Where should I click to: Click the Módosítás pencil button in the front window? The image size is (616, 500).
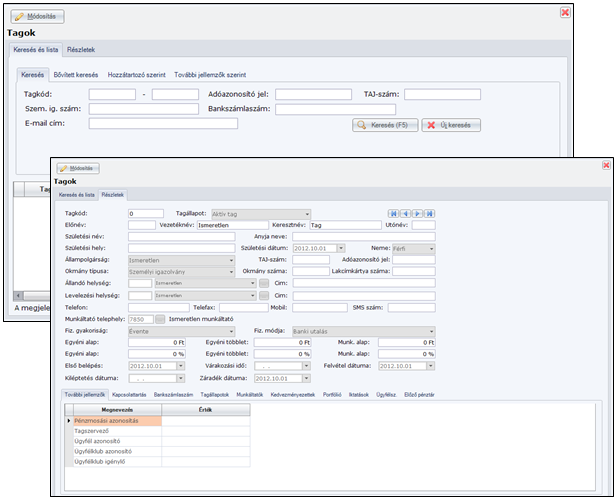coord(87,168)
